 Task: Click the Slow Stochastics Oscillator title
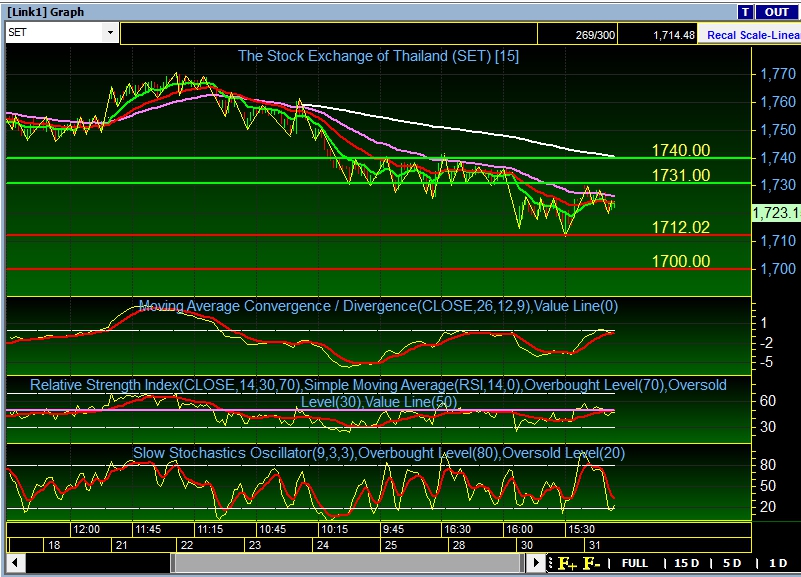point(379,453)
